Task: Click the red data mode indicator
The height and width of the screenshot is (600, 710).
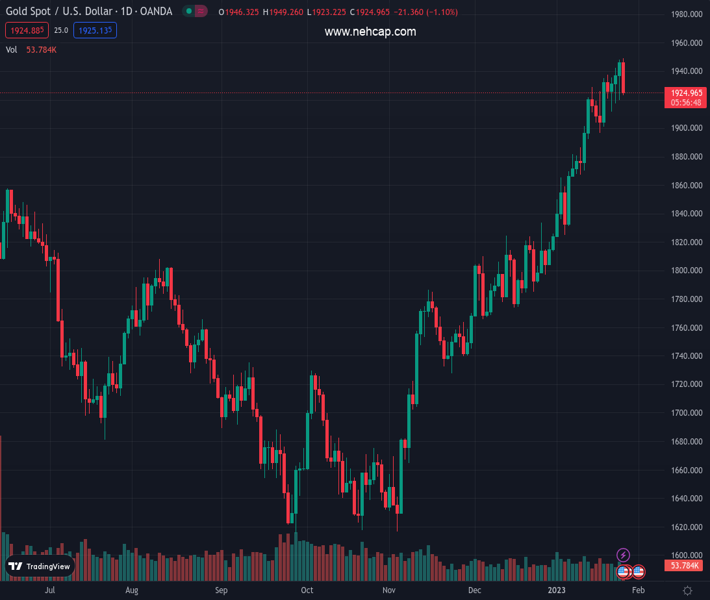Action: (201, 12)
